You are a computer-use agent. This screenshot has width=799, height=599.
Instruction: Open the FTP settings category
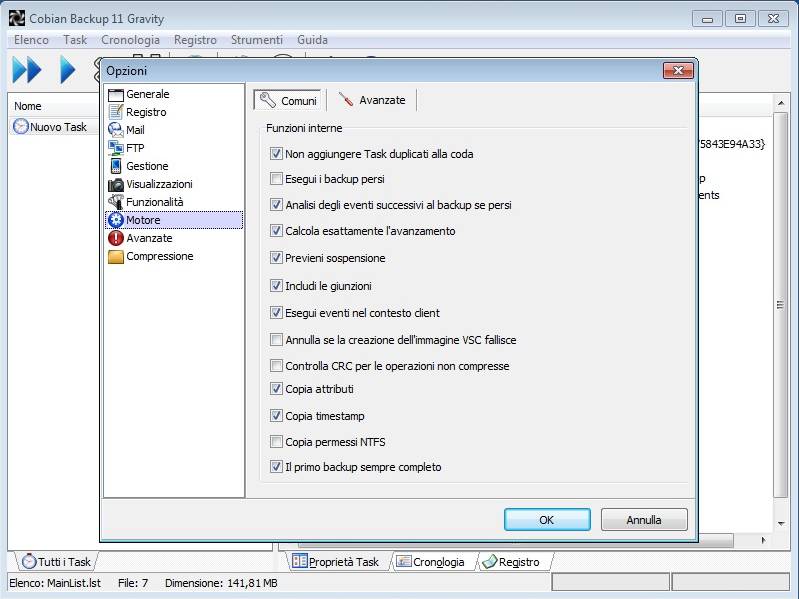click(x=135, y=148)
